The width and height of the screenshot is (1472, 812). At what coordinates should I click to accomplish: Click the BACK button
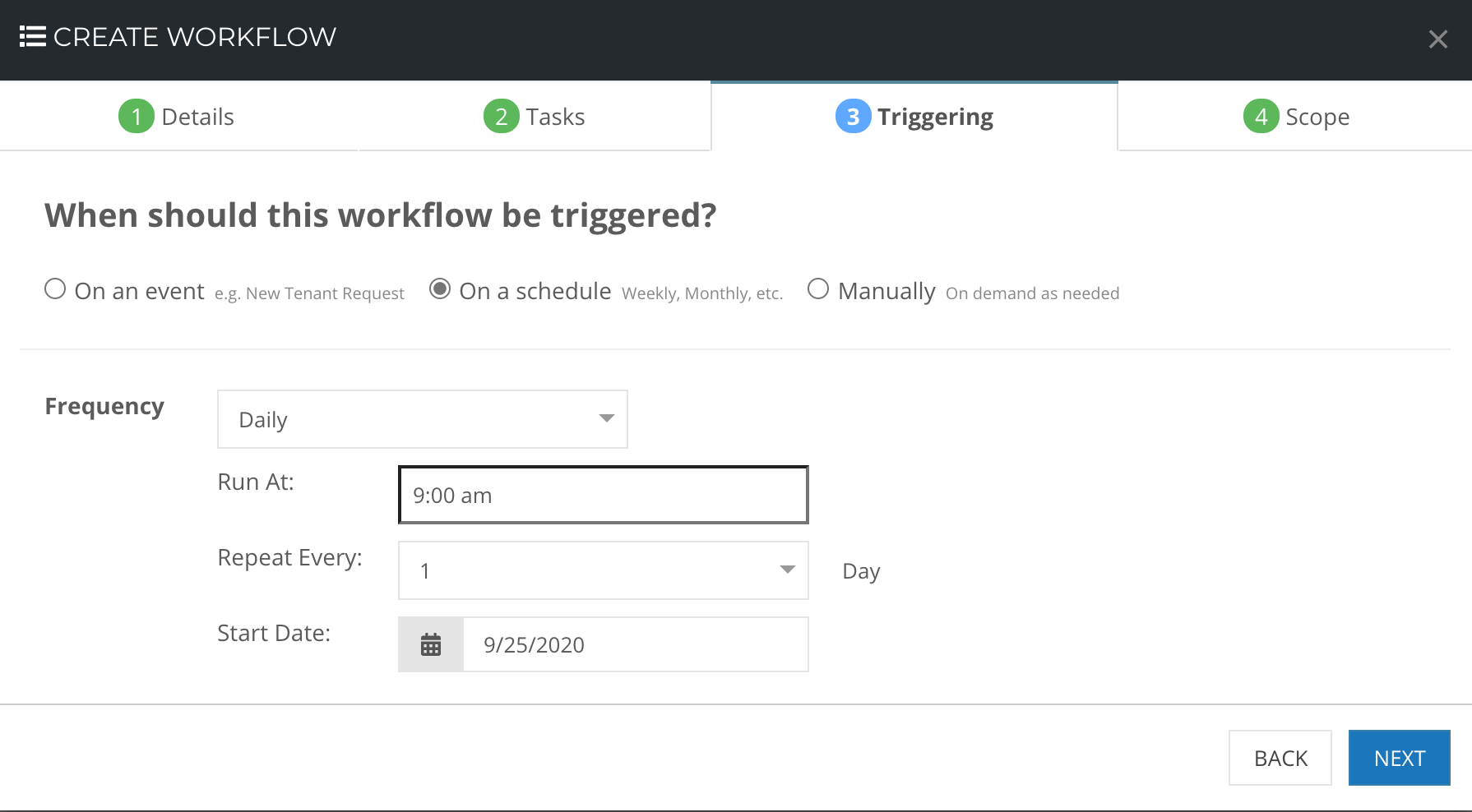click(x=1280, y=758)
